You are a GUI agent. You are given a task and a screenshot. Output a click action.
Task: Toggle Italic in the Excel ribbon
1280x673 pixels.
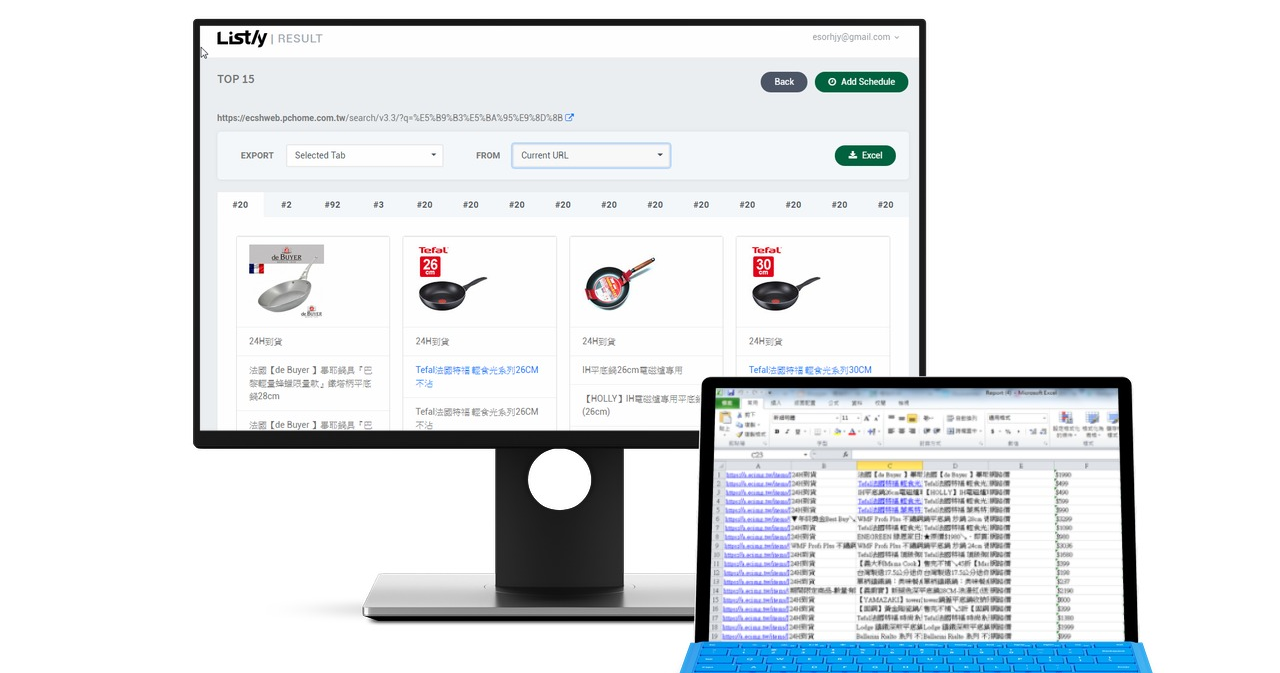[787, 432]
